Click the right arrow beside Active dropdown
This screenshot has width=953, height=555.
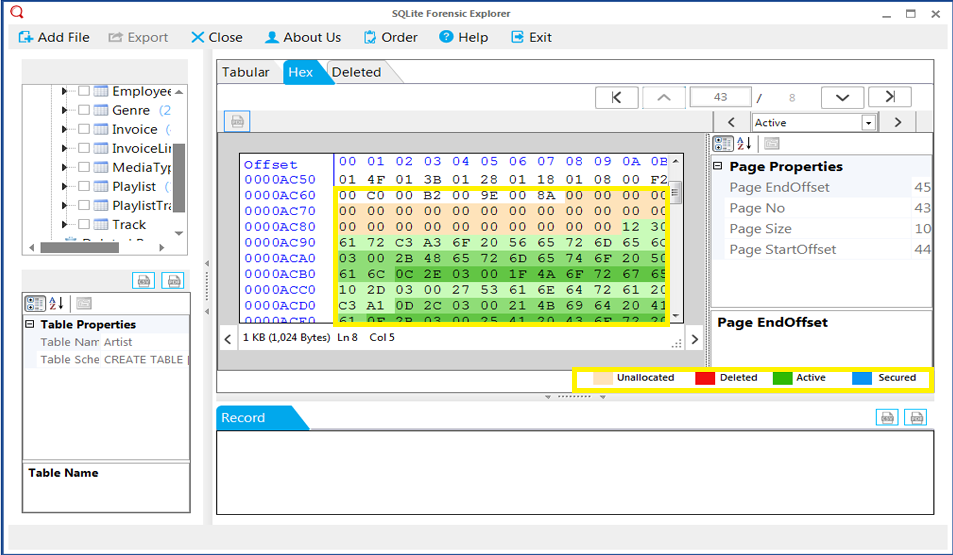point(898,122)
